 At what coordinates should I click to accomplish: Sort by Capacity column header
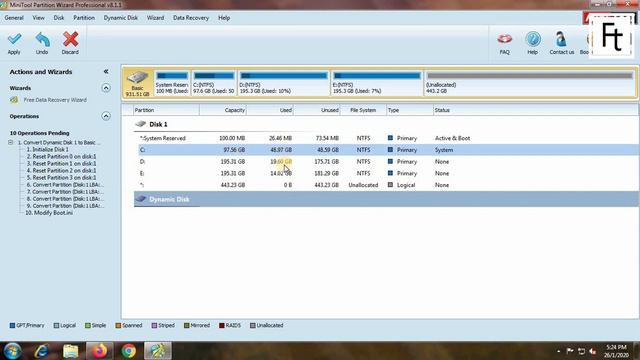223,110
